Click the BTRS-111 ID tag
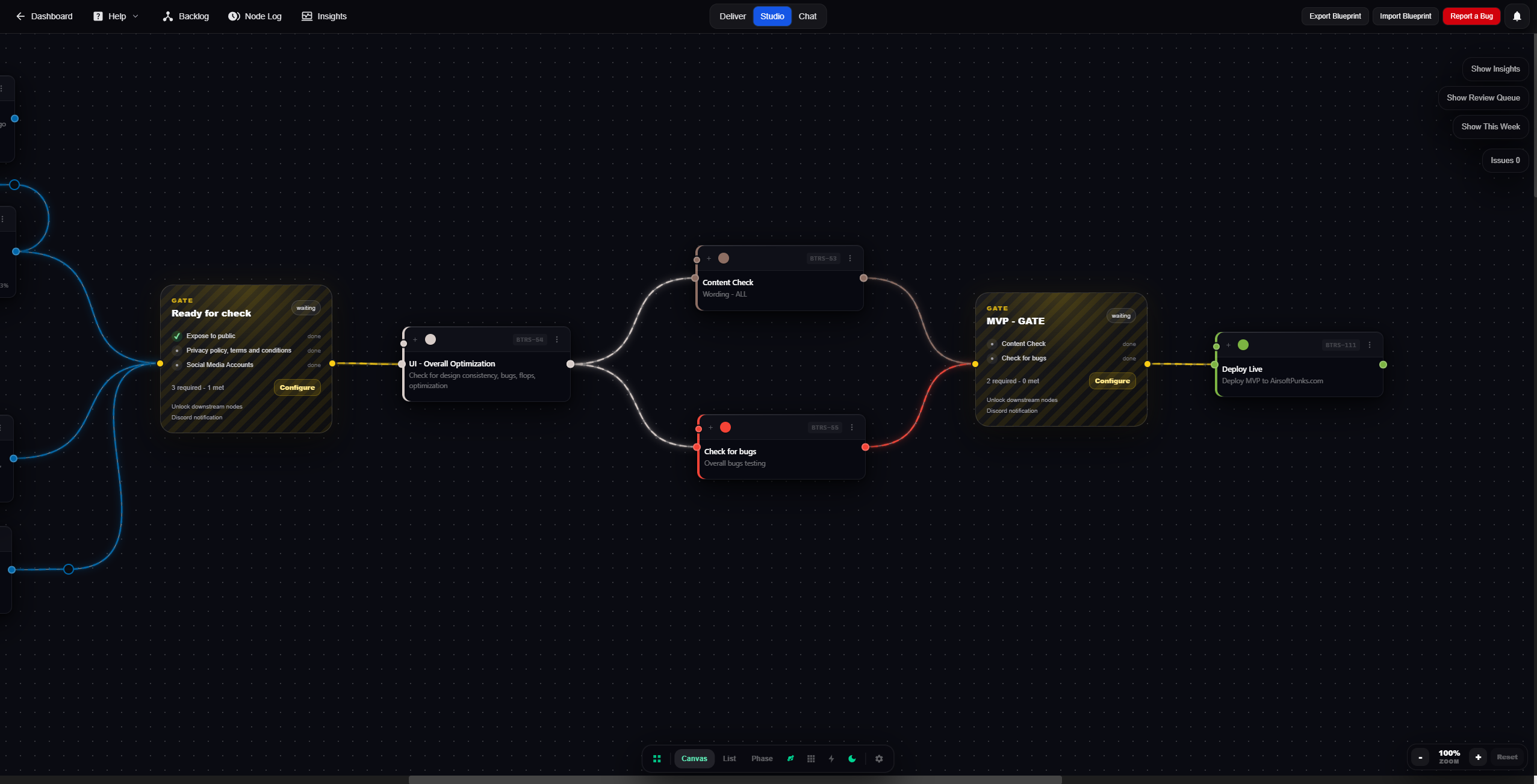 (x=1341, y=345)
